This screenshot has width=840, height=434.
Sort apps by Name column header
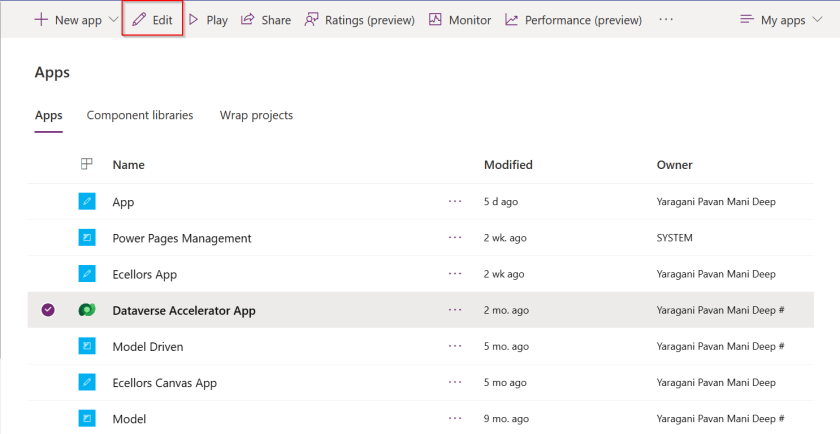click(128, 164)
